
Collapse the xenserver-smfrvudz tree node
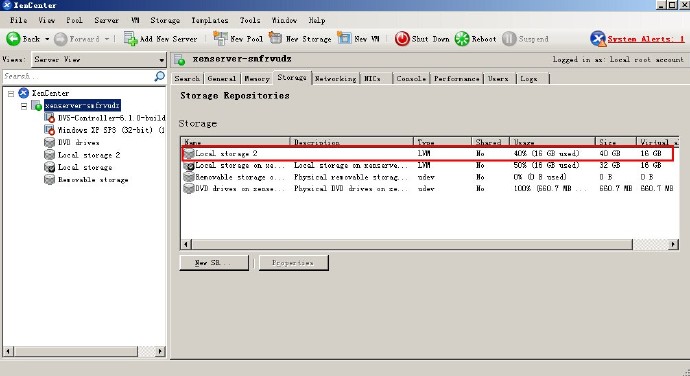pyautogui.click(x=24, y=106)
